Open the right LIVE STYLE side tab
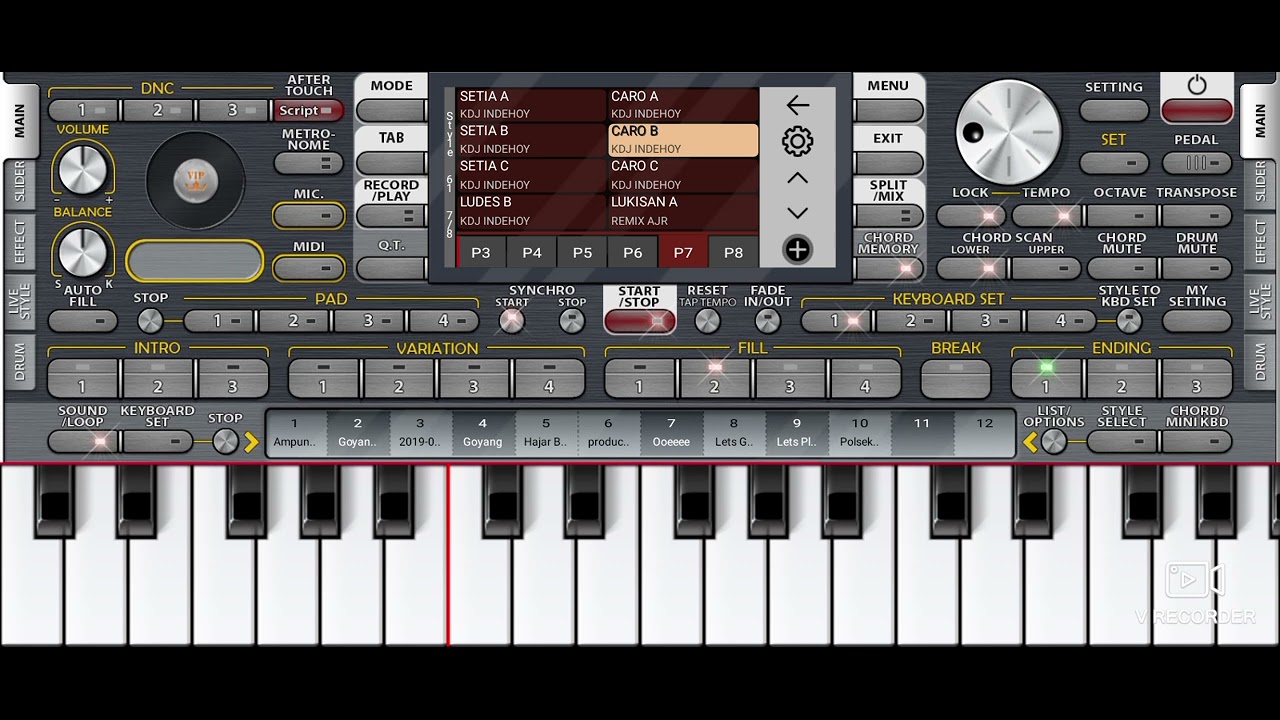1280x720 pixels. (1258, 301)
